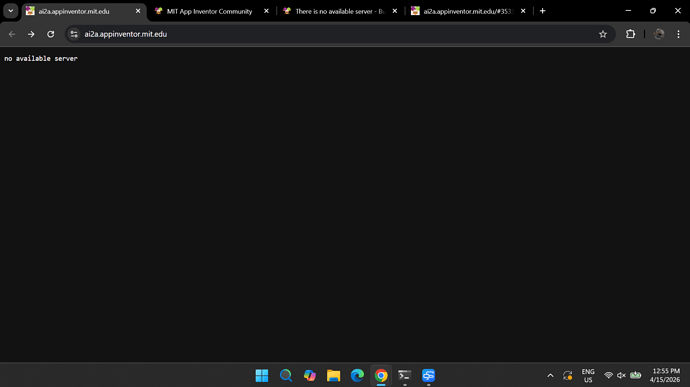The image size is (690, 387).
Task: Launch Microsoft Edge from the taskbar
Action: click(x=357, y=376)
